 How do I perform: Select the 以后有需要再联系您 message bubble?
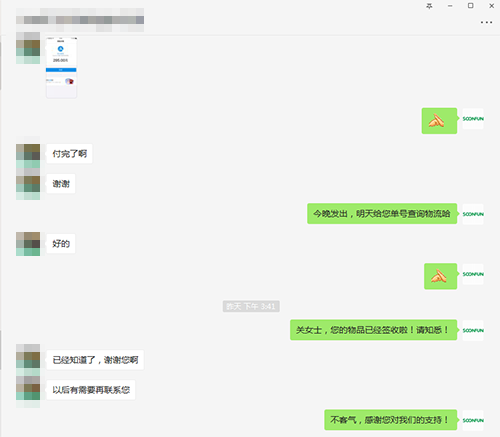[91, 390]
